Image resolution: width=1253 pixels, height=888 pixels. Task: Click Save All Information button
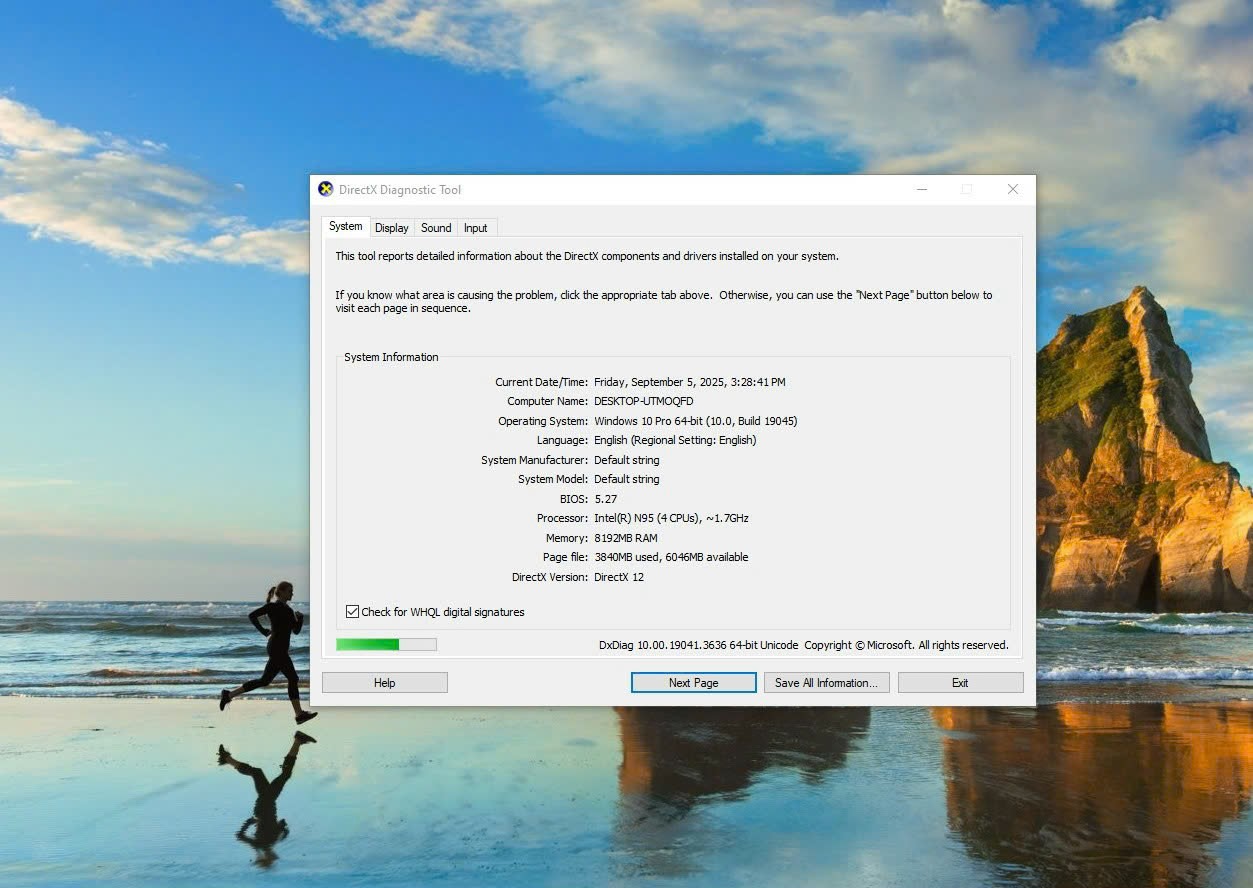(826, 683)
